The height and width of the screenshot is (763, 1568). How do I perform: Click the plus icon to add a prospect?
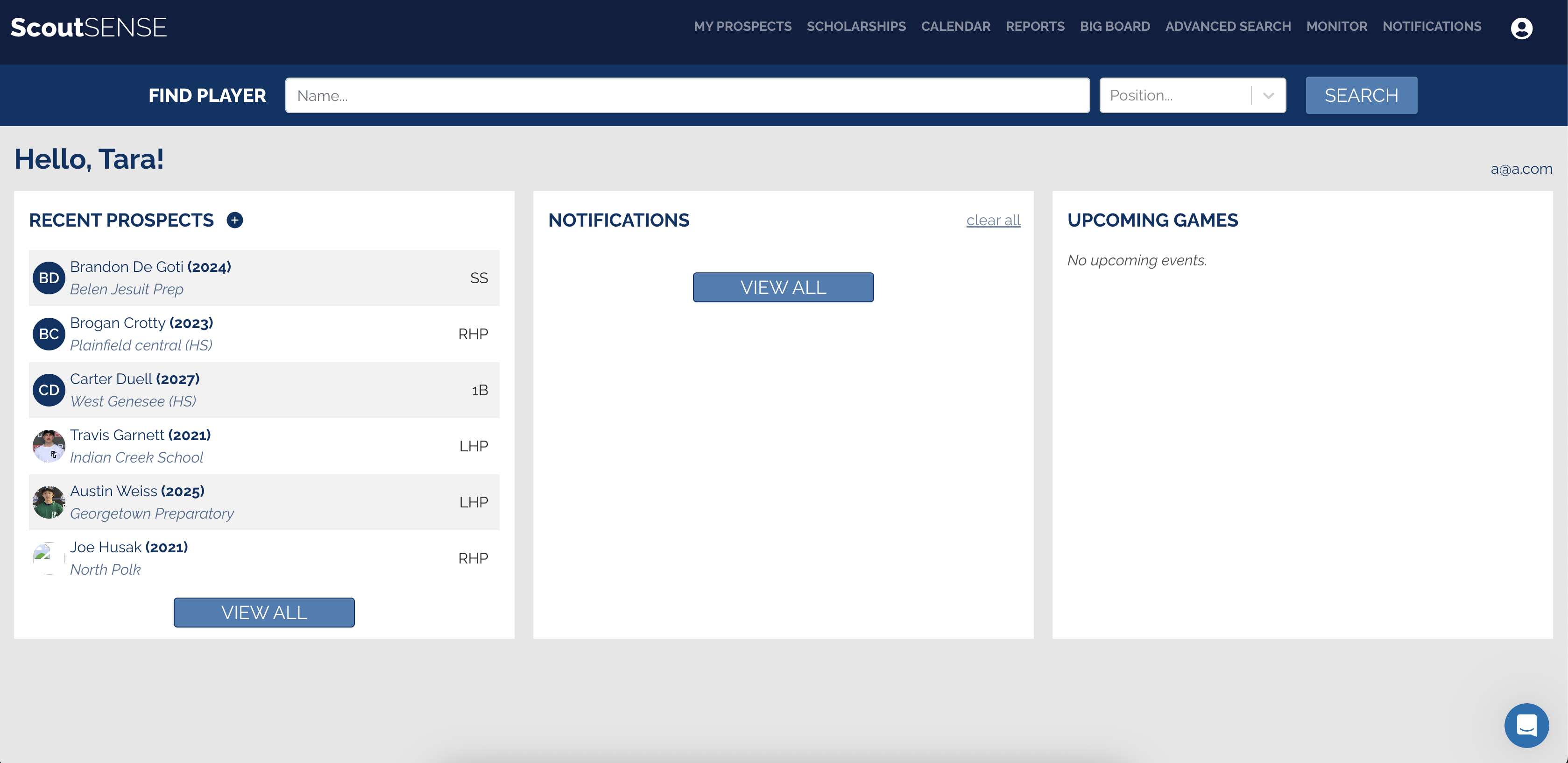tap(235, 221)
